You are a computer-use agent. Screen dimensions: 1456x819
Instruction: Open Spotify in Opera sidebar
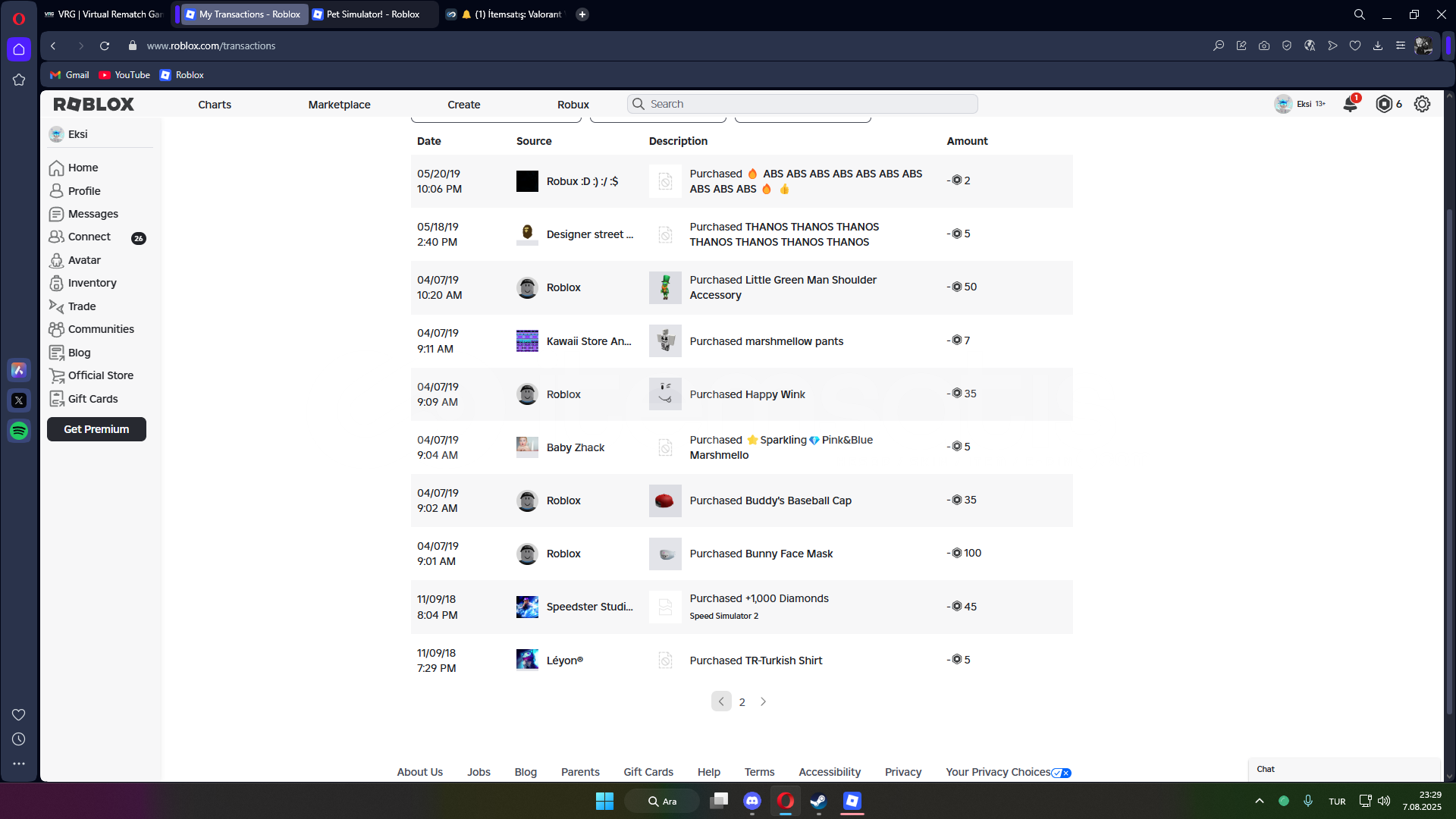click(x=19, y=431)
